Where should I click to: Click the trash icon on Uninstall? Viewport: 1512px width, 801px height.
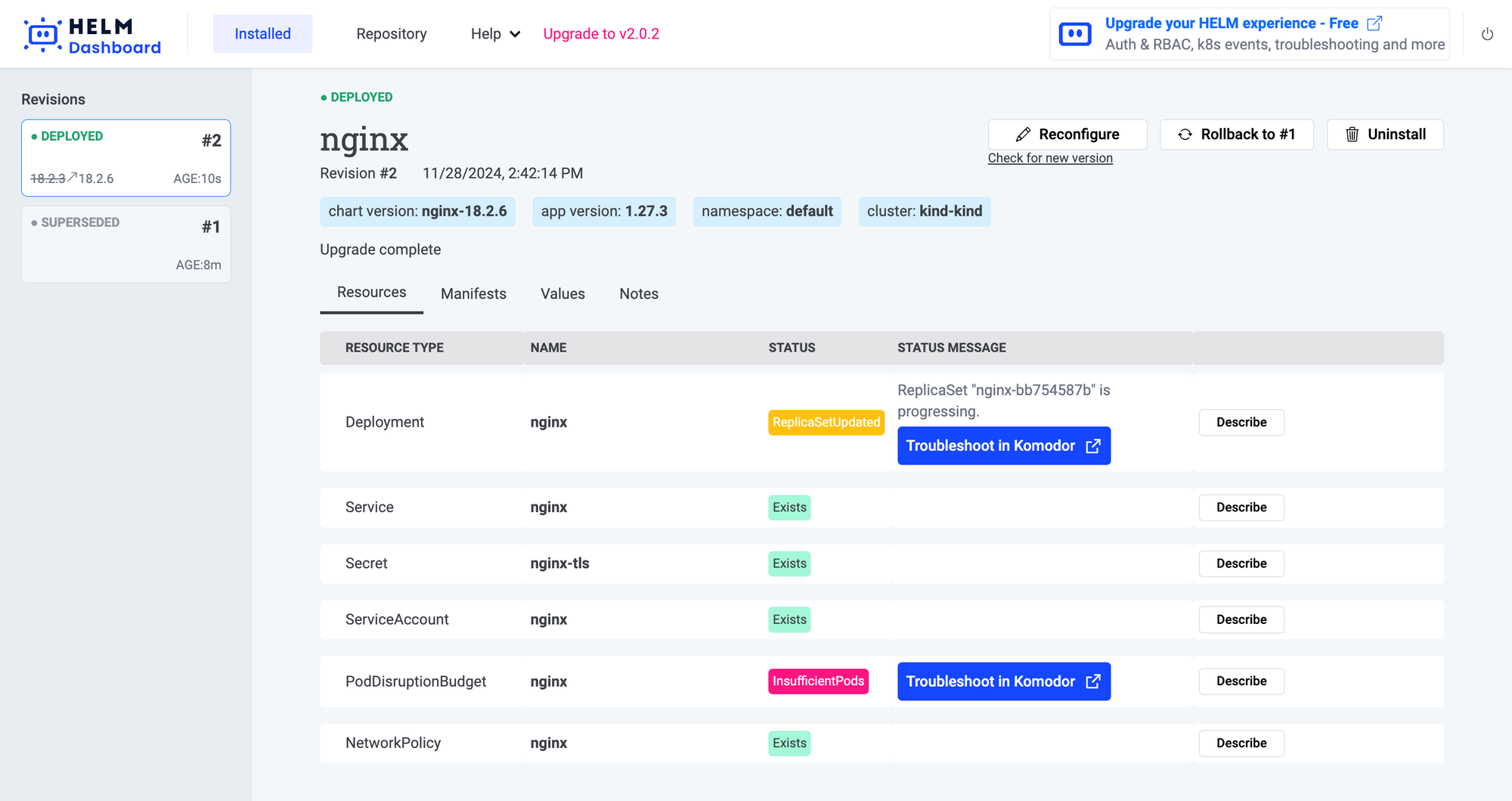click(1352, 135)
